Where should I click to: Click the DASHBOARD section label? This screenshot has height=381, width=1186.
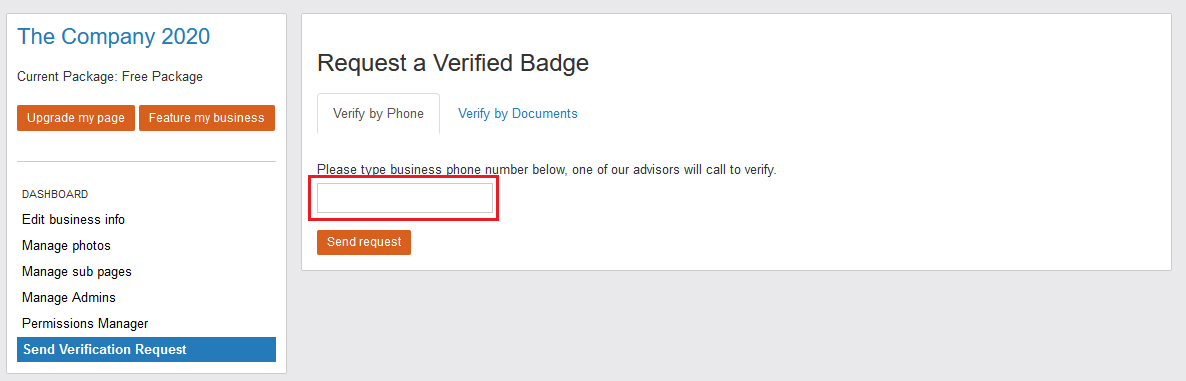pyautogui.click(x=55, y=194)
